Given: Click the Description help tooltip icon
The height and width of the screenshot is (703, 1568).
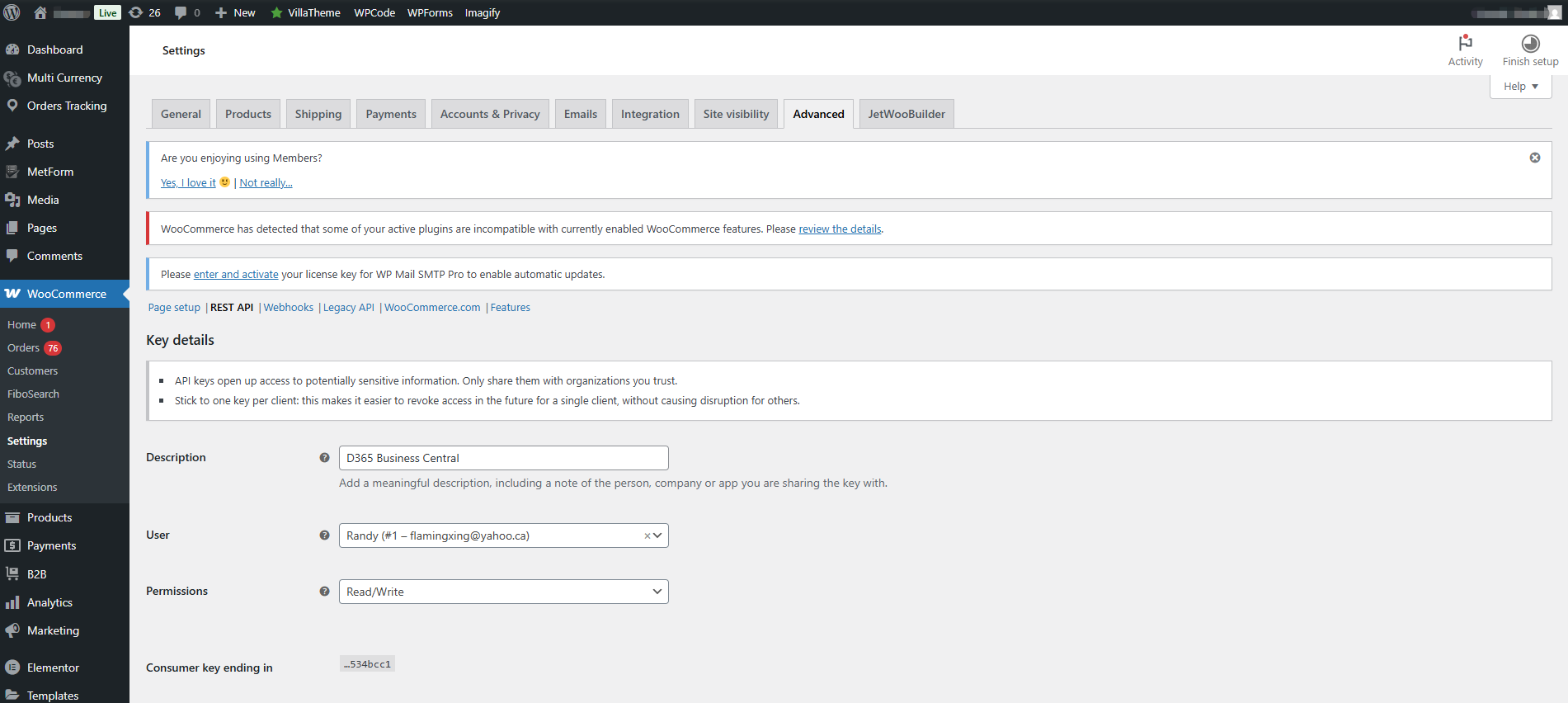Looking at the screenshot, I should click(x=324, y=457).
